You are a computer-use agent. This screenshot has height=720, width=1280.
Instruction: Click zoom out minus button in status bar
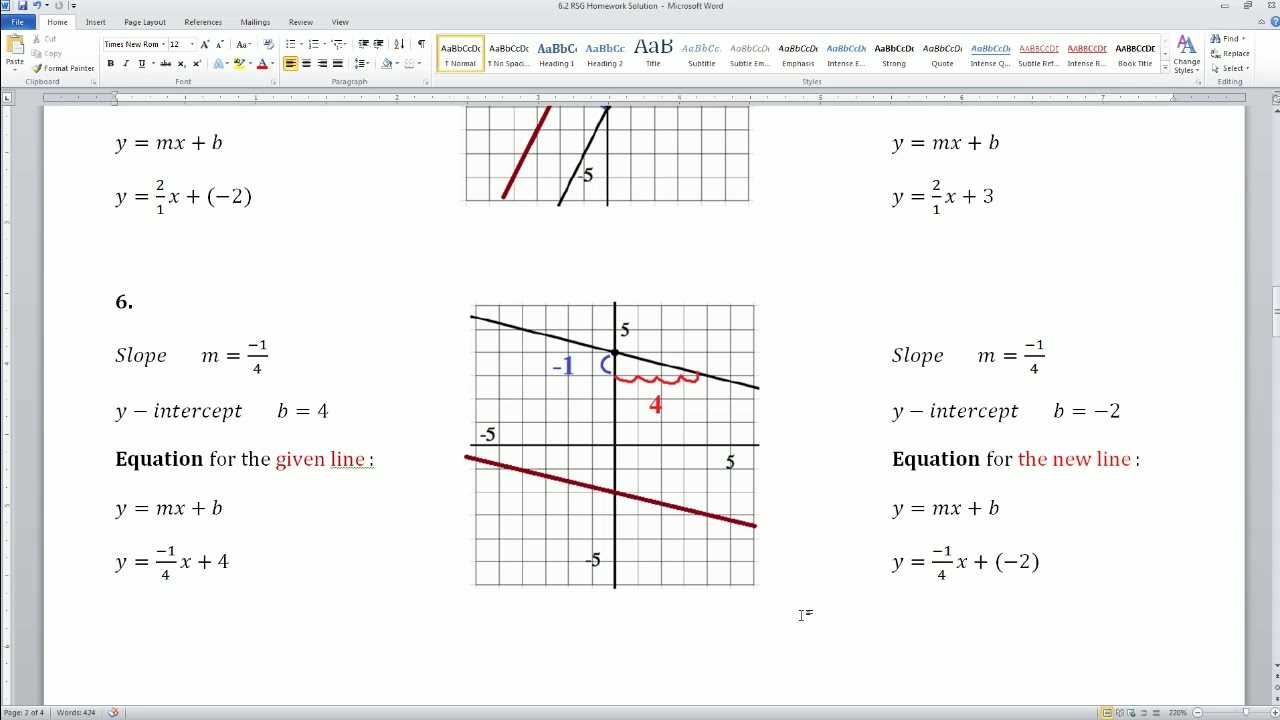tap(1196, 712)
